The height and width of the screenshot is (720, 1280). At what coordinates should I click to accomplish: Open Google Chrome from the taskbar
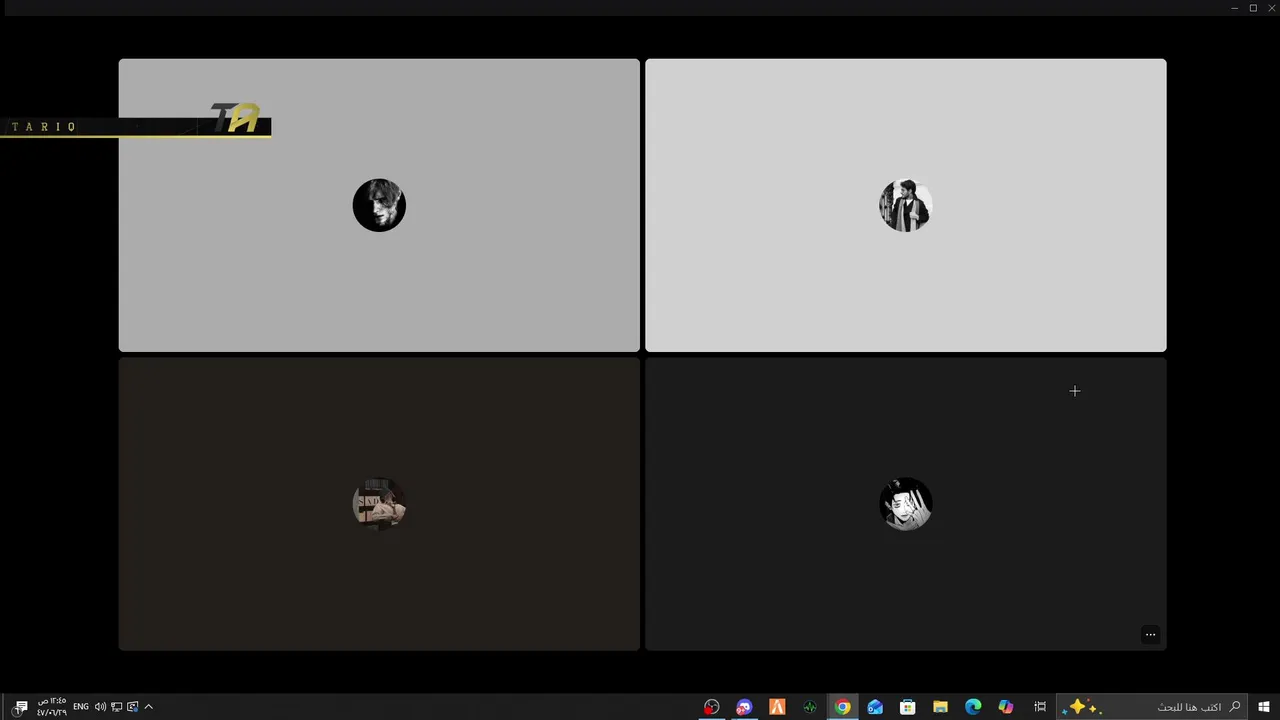(x=843, y=707)
